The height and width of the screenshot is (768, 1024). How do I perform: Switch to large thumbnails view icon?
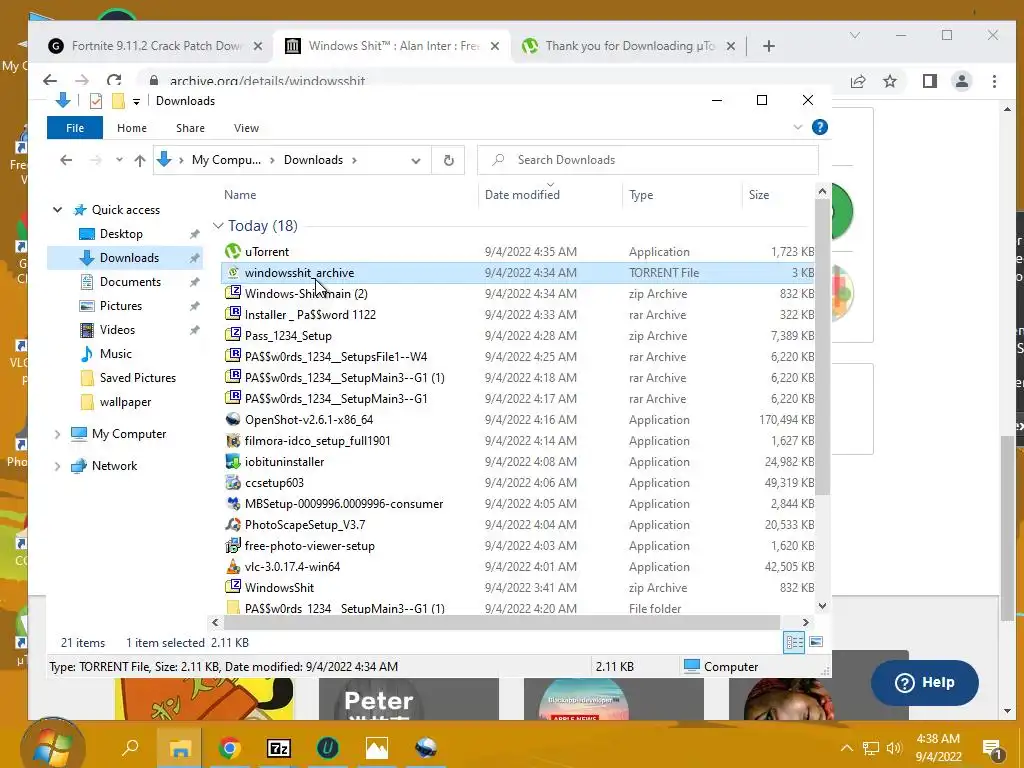[816, 643]
